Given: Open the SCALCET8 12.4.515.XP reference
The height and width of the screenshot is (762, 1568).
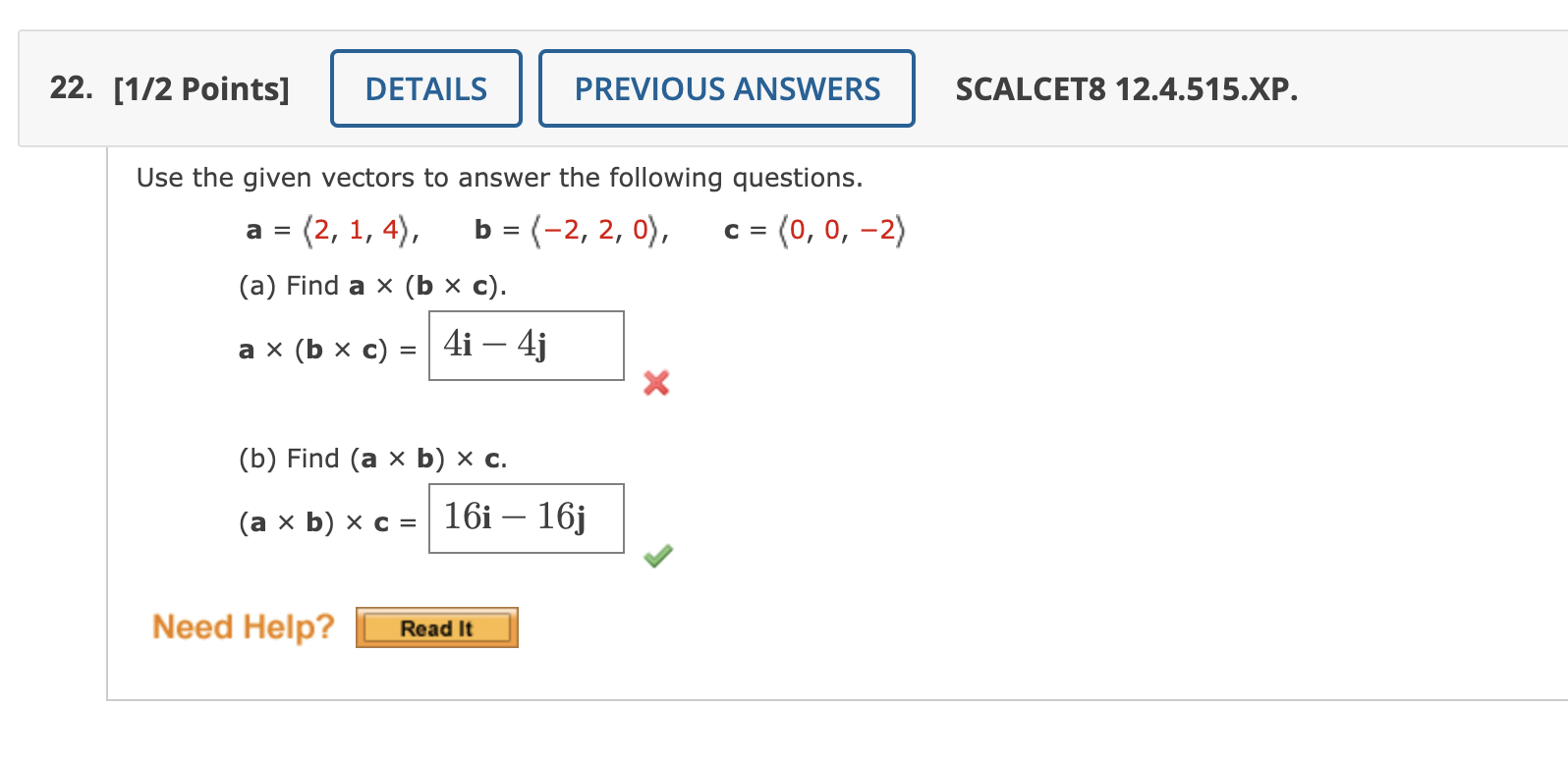Looking at the screenshot, I should pos(1128,89).
